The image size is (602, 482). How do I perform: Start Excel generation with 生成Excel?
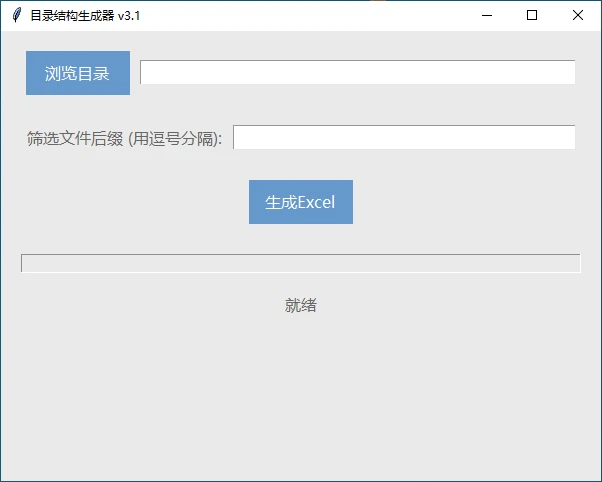[x=300, y=202]
